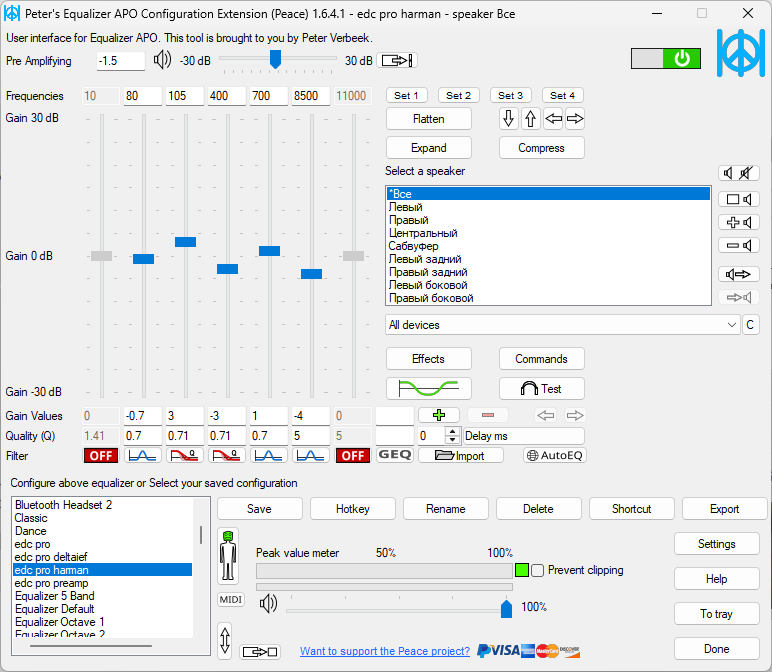Click the Peace logo in top right
The image size is (772, 672).
[740, 53]
